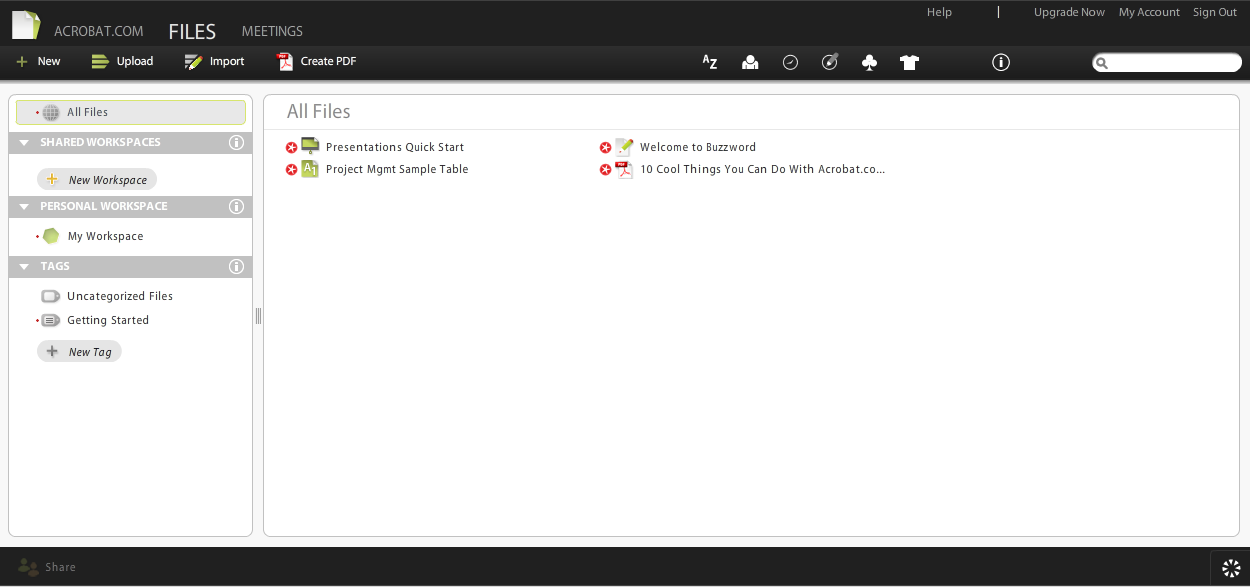Viewport: 1250px width, 587px height.
Task: Click the Upgrade Now link
Action: click(x=1069, y=12)
